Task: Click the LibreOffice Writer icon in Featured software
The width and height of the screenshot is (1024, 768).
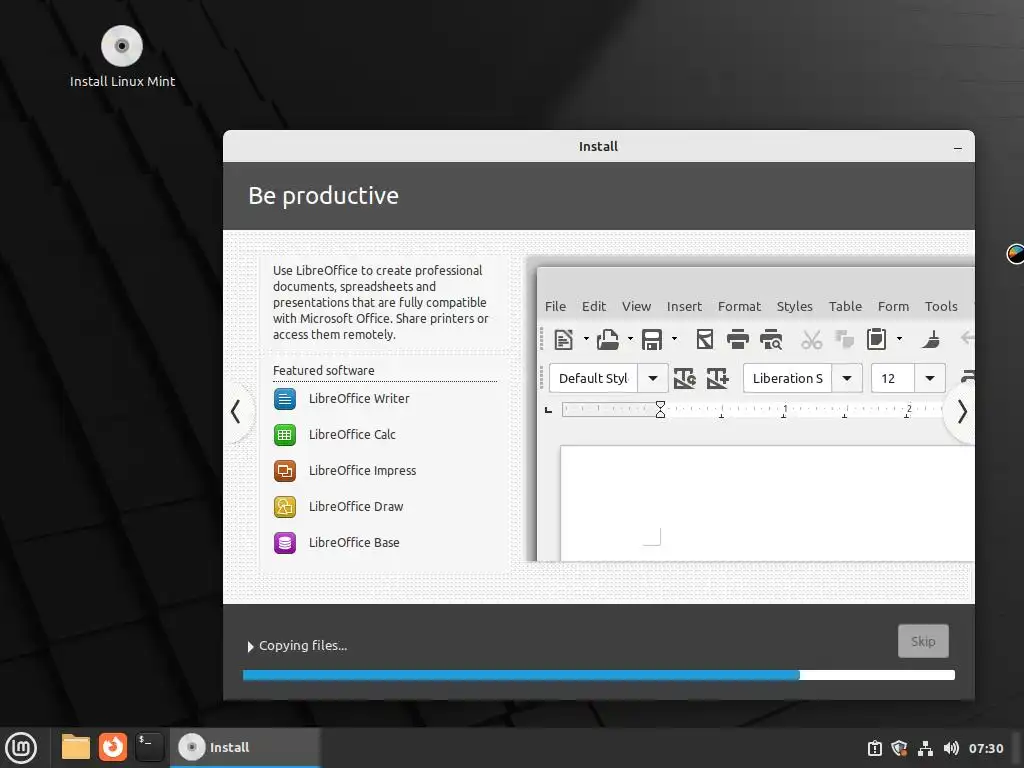Action: click(285, 398)
